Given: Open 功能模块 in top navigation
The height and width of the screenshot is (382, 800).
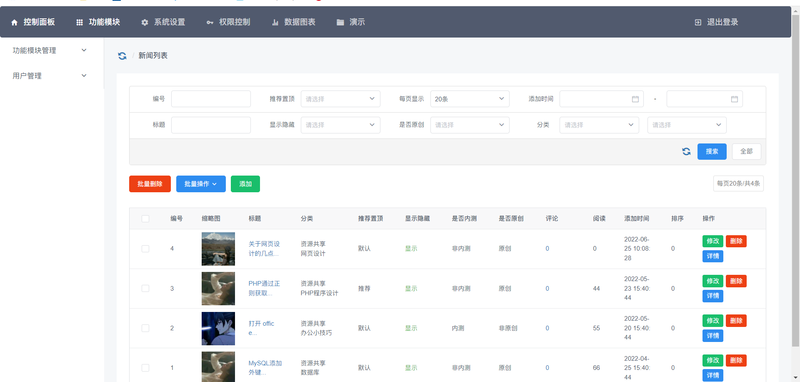Looking at the screenshot, I should (x=105, y=22).
